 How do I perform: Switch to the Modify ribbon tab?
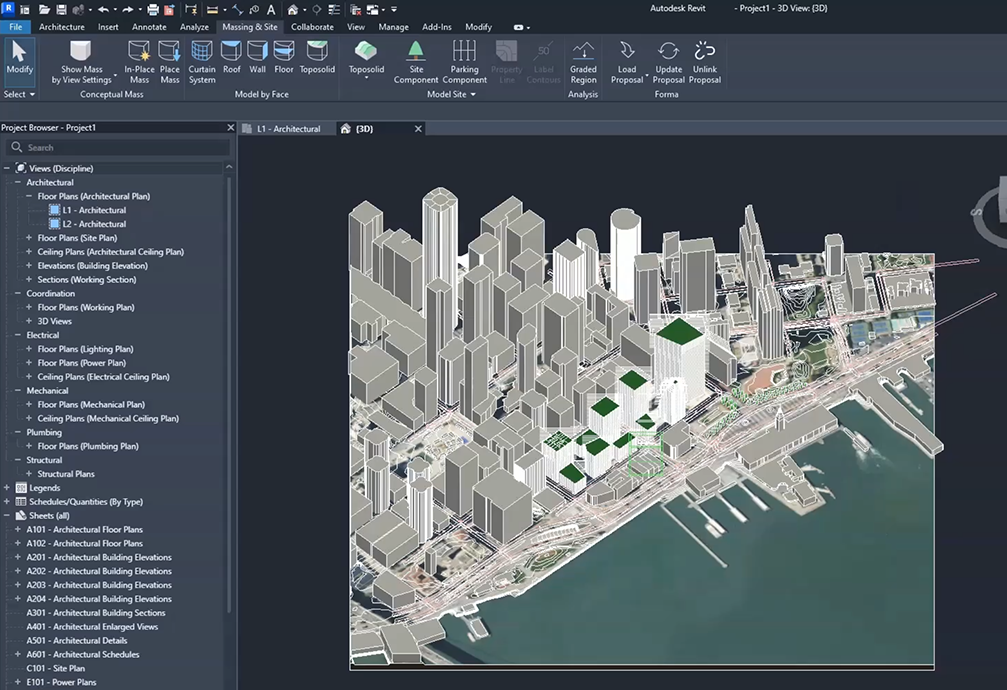click(x=478, y=27)
